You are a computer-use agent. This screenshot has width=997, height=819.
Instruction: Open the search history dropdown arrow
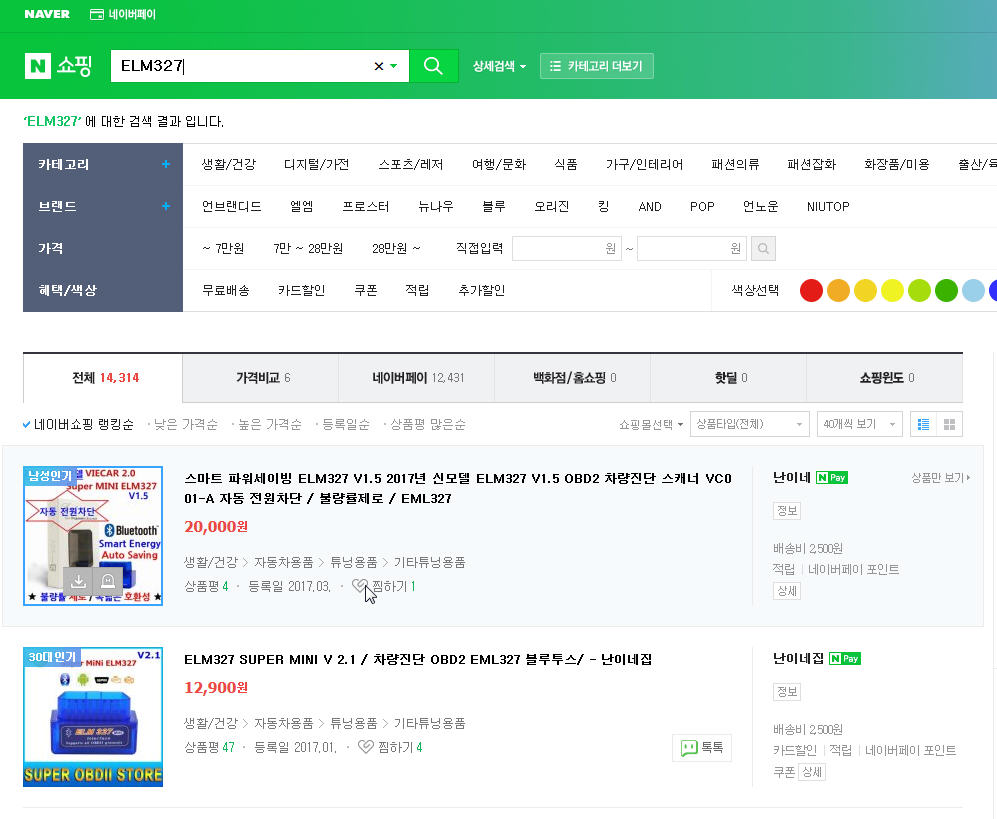pyautogui.click(x=394, y=66)
